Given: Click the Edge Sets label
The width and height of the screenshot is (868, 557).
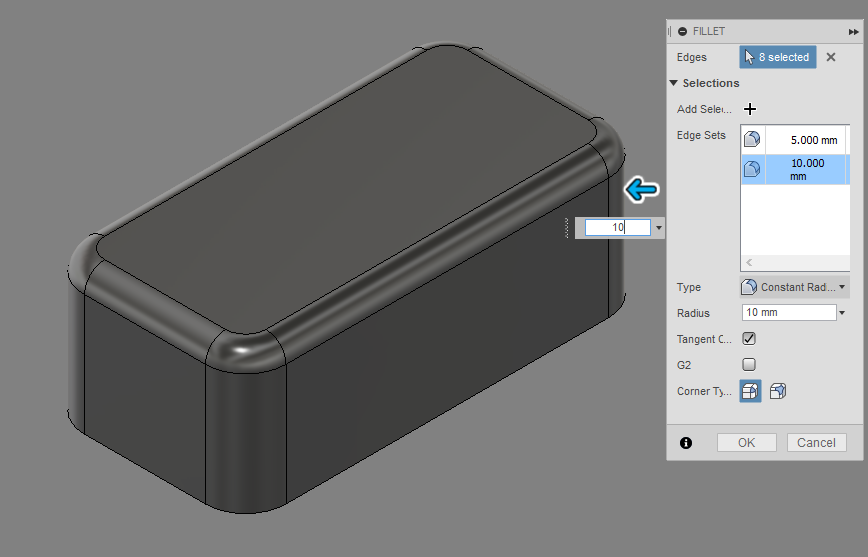Looking at the screenshot, I should [701, 135].
